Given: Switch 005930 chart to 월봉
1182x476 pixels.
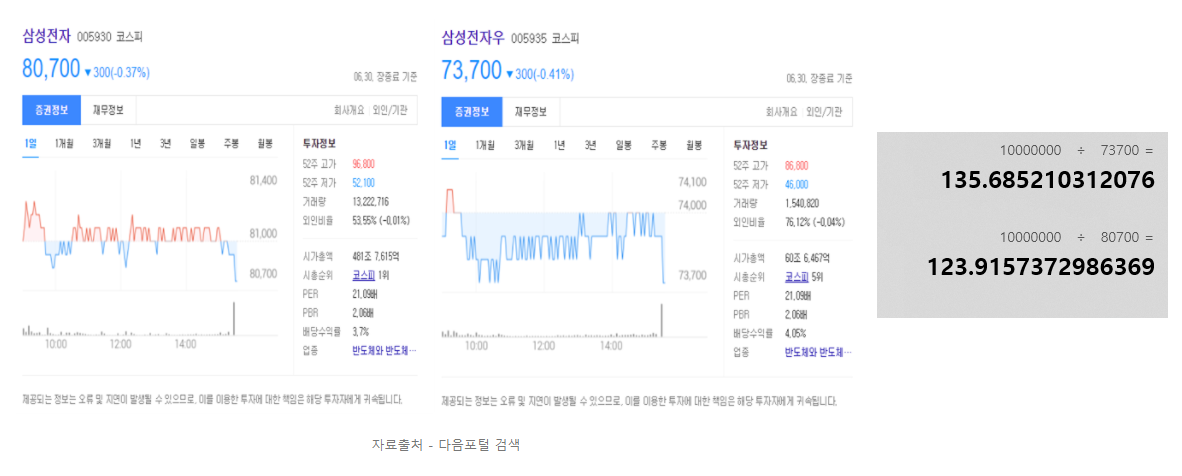Looking at the screenshot, I should 265,143.
